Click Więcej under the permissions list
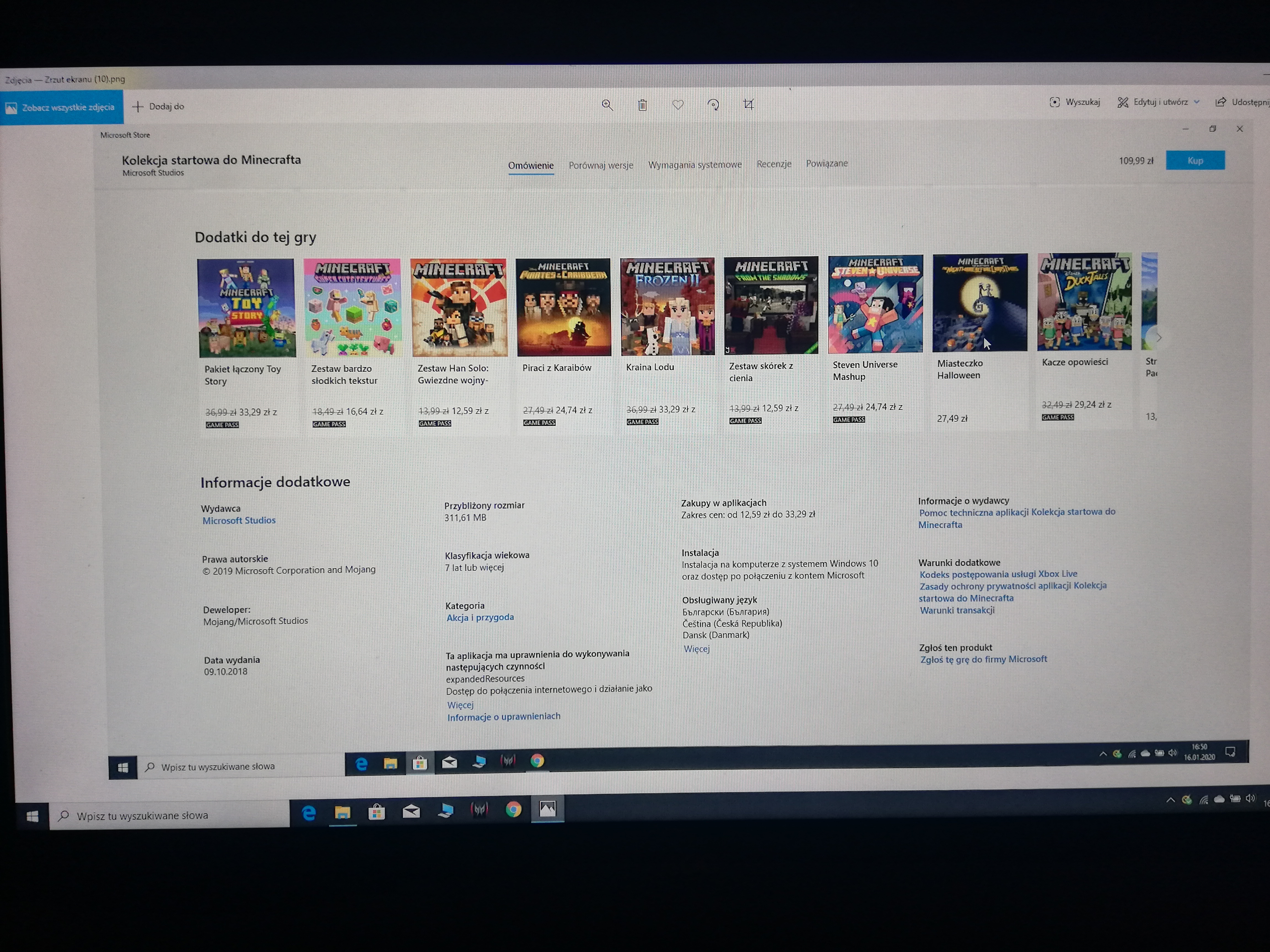 click(x=461, y=705)
